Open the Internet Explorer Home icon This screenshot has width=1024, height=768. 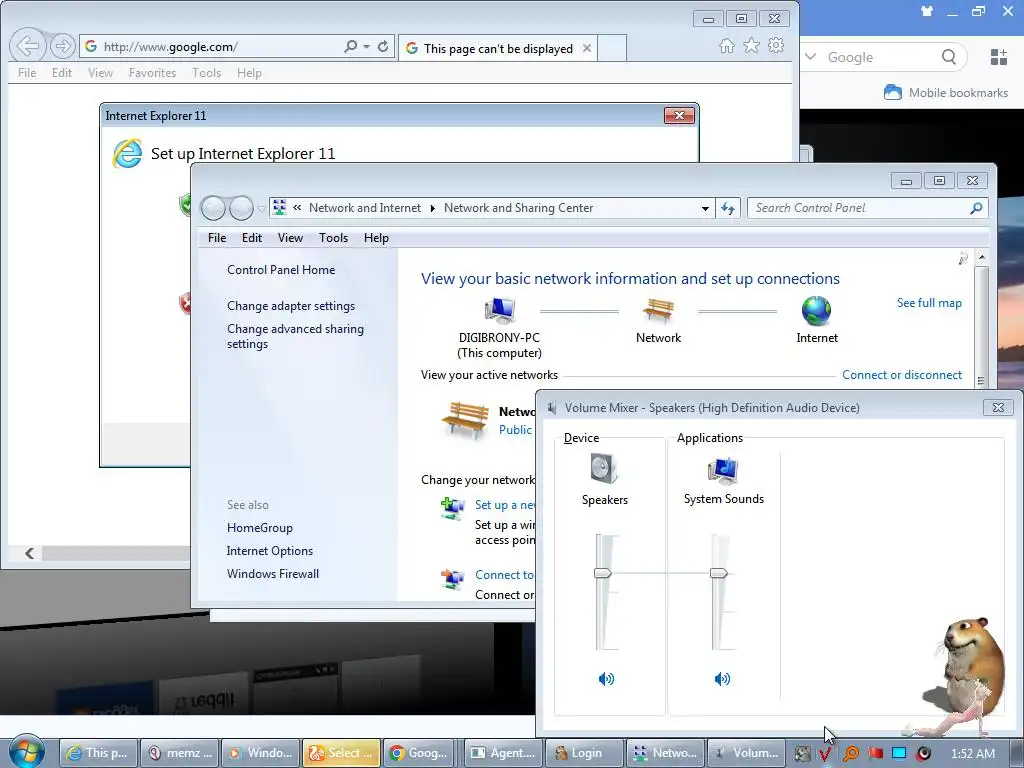tap(727, 46)
